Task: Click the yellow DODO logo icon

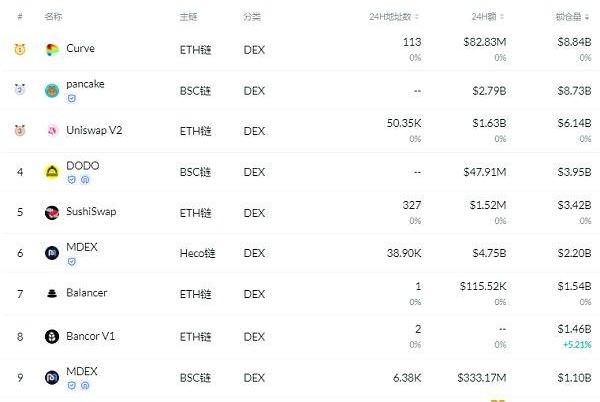Action: point(52,171)
